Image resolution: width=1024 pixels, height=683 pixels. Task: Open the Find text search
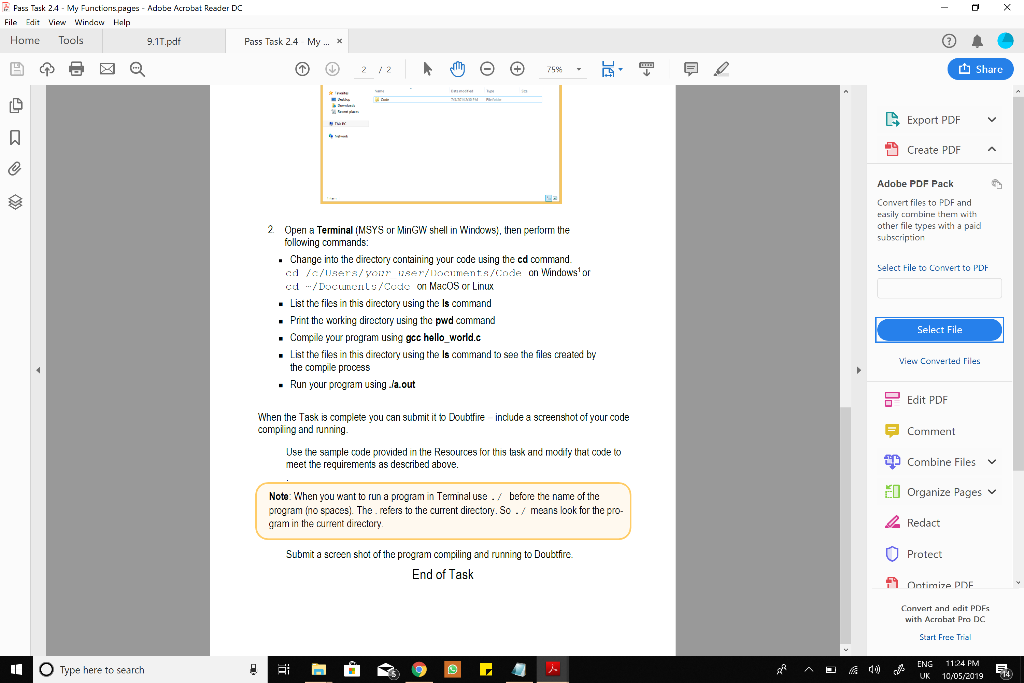(135, 69)
